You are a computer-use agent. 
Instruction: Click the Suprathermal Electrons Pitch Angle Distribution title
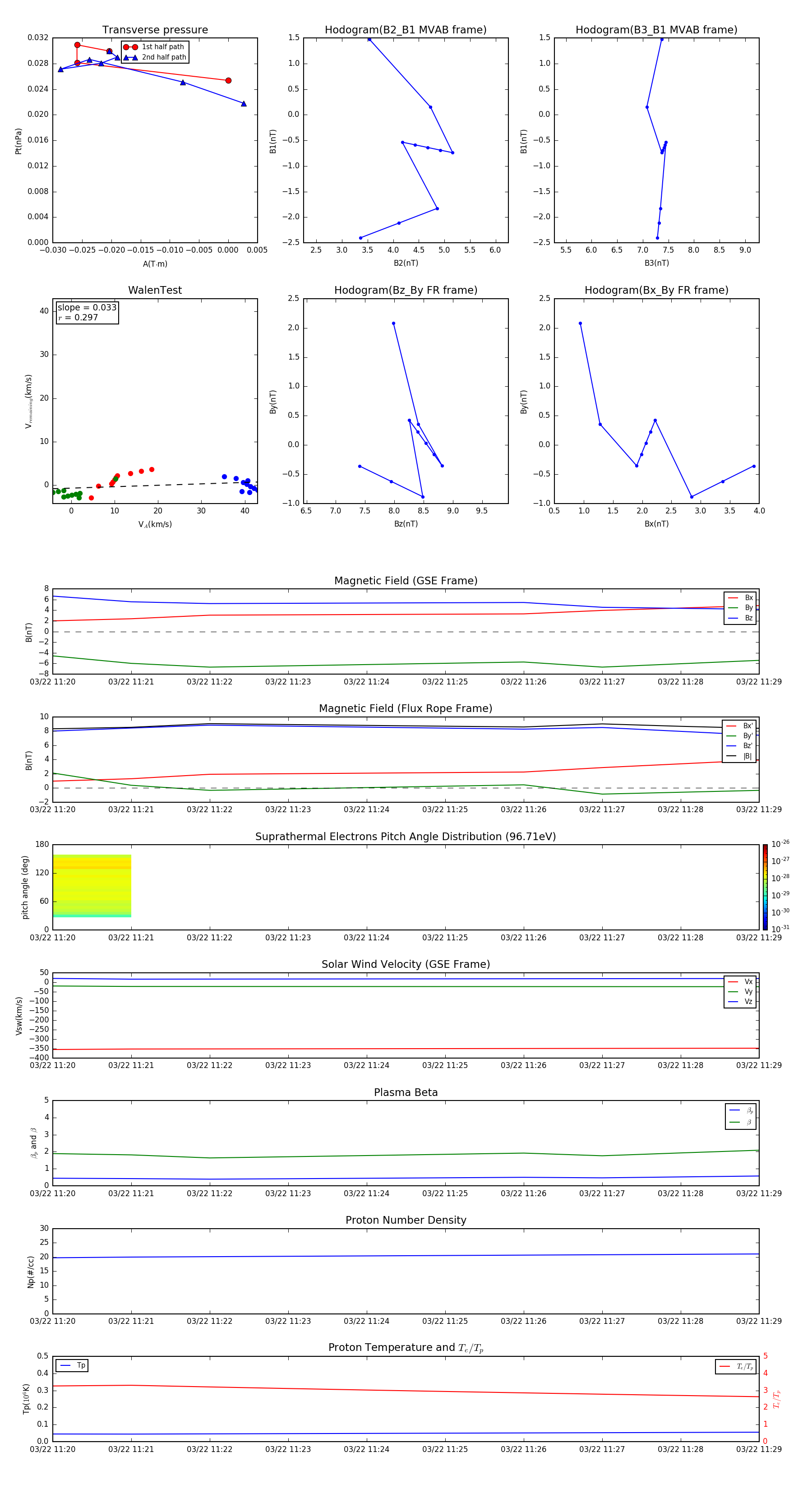click(406, 837)
